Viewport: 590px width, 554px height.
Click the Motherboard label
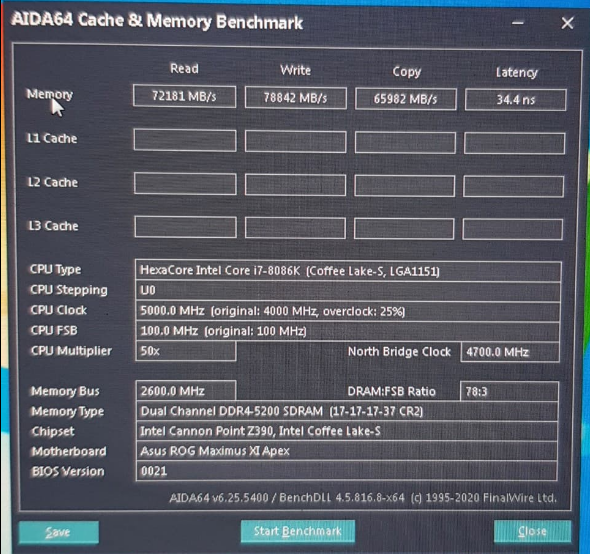tap(69, 452)
